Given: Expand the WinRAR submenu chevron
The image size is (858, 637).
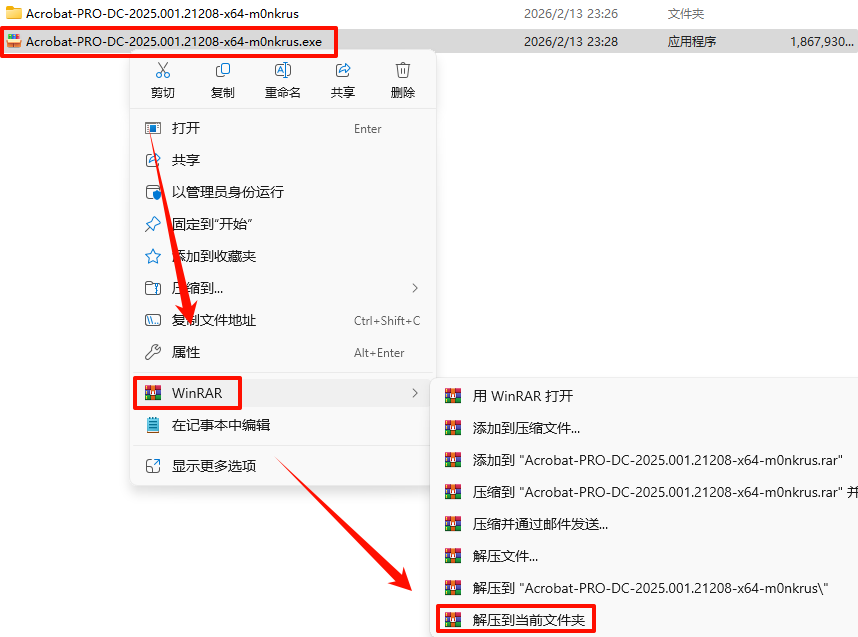Looking at the screenshot, I should click(x=415, y=393).
